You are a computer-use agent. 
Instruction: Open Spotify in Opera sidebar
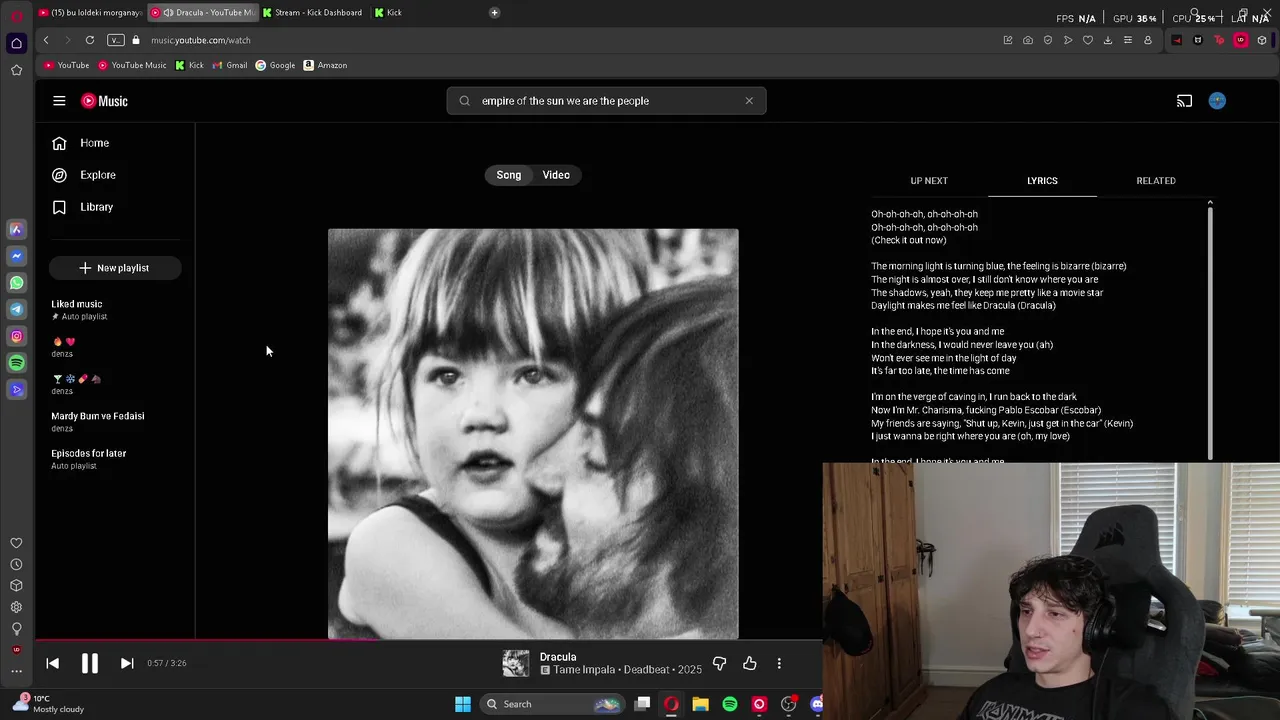16,363
